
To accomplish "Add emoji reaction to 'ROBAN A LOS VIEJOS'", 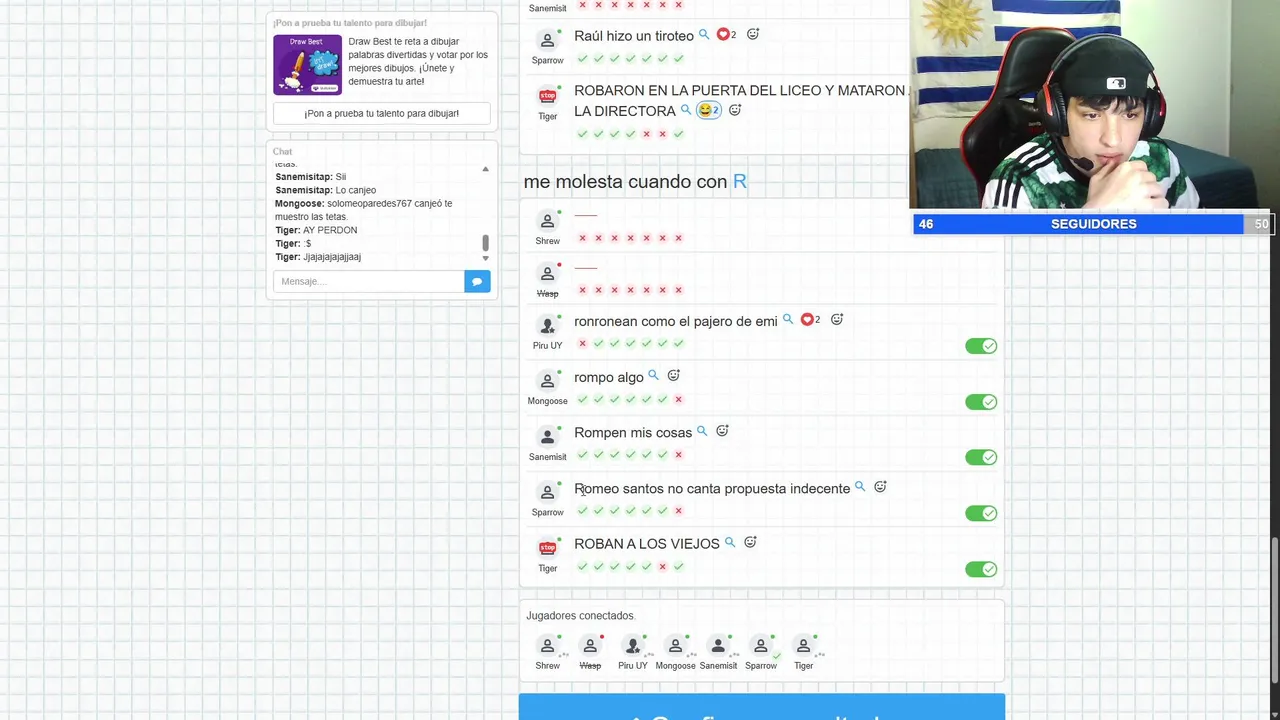I will tap(750, 542).
